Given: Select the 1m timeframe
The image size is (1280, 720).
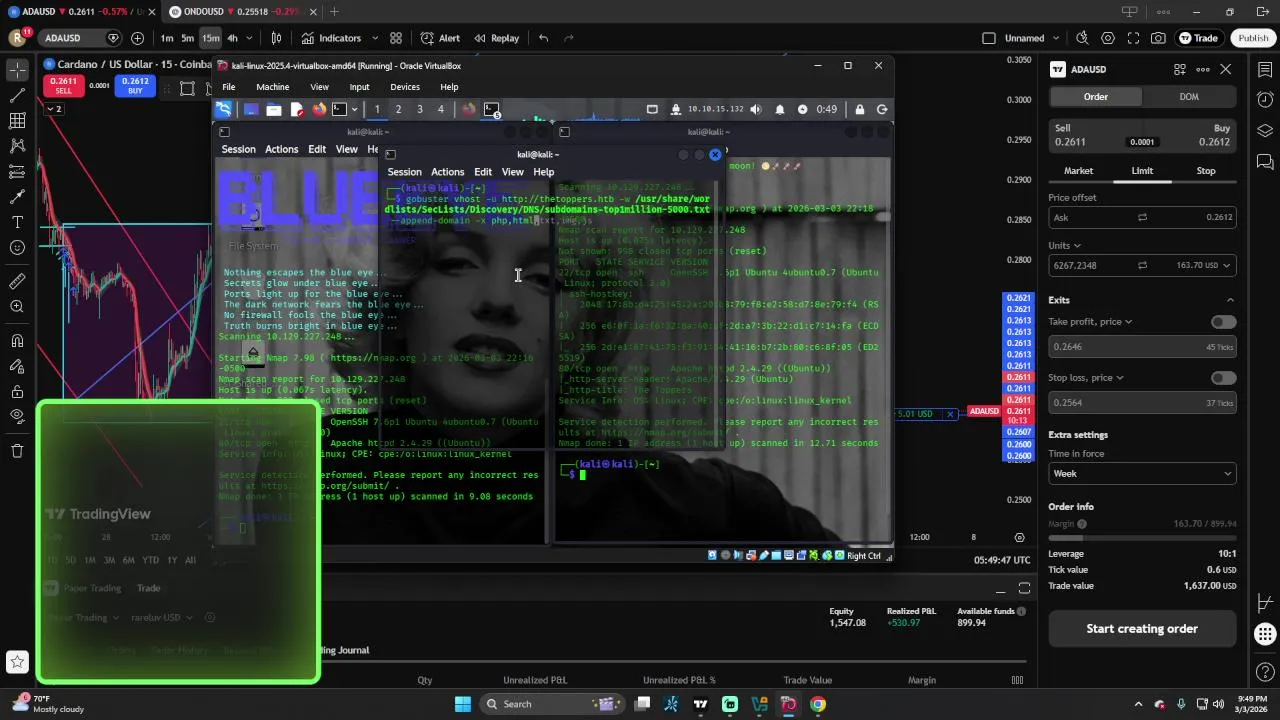Looking at the screenshot, I should pos(167,38).
